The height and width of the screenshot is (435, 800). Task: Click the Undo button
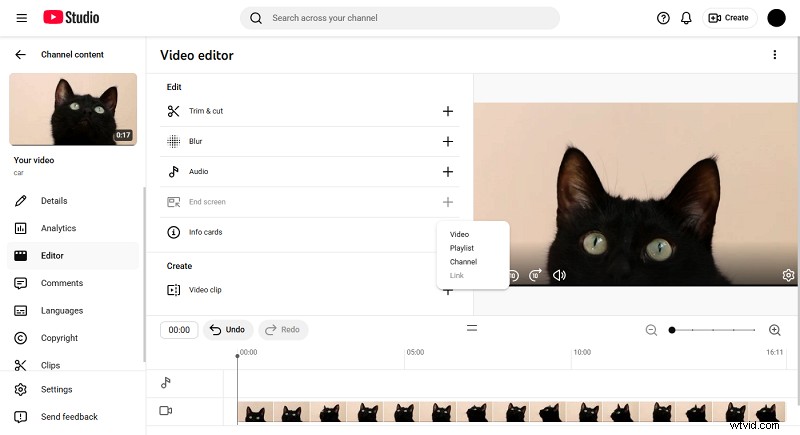228,330
